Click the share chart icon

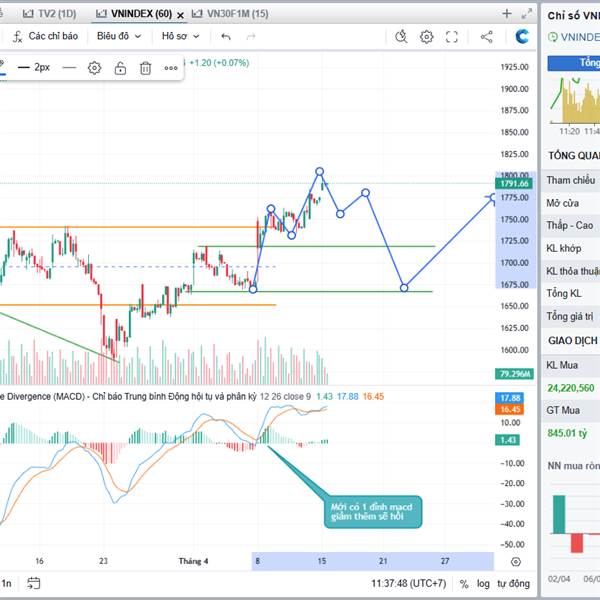pyautogui.click(x=486, y=37)
